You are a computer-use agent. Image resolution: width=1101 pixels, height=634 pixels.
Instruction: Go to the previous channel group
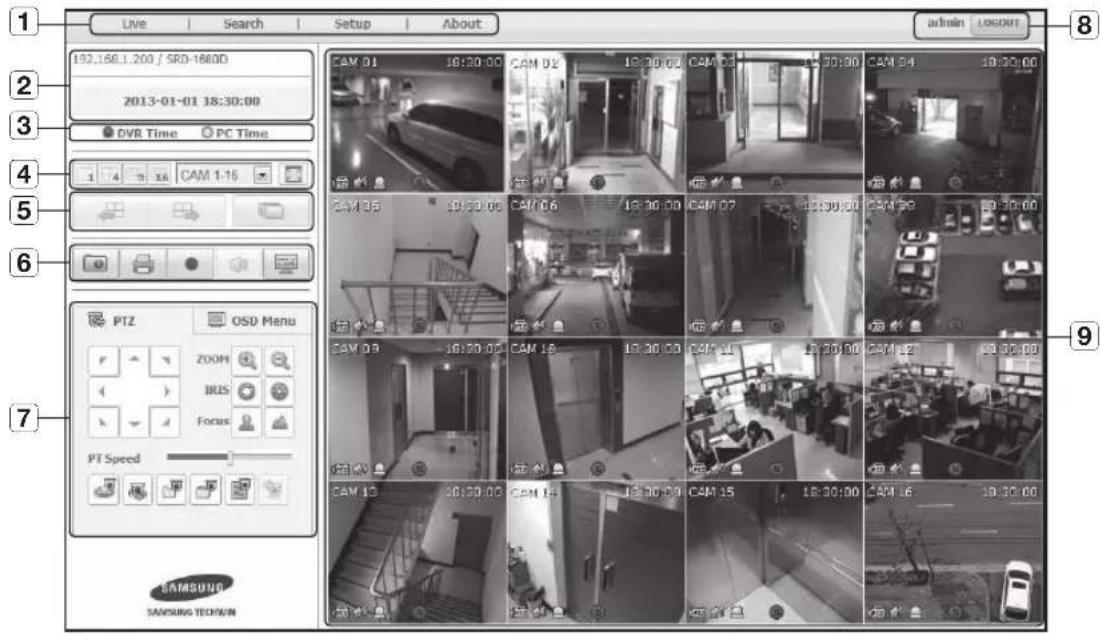pyautogui.click(x=111, y=211)
